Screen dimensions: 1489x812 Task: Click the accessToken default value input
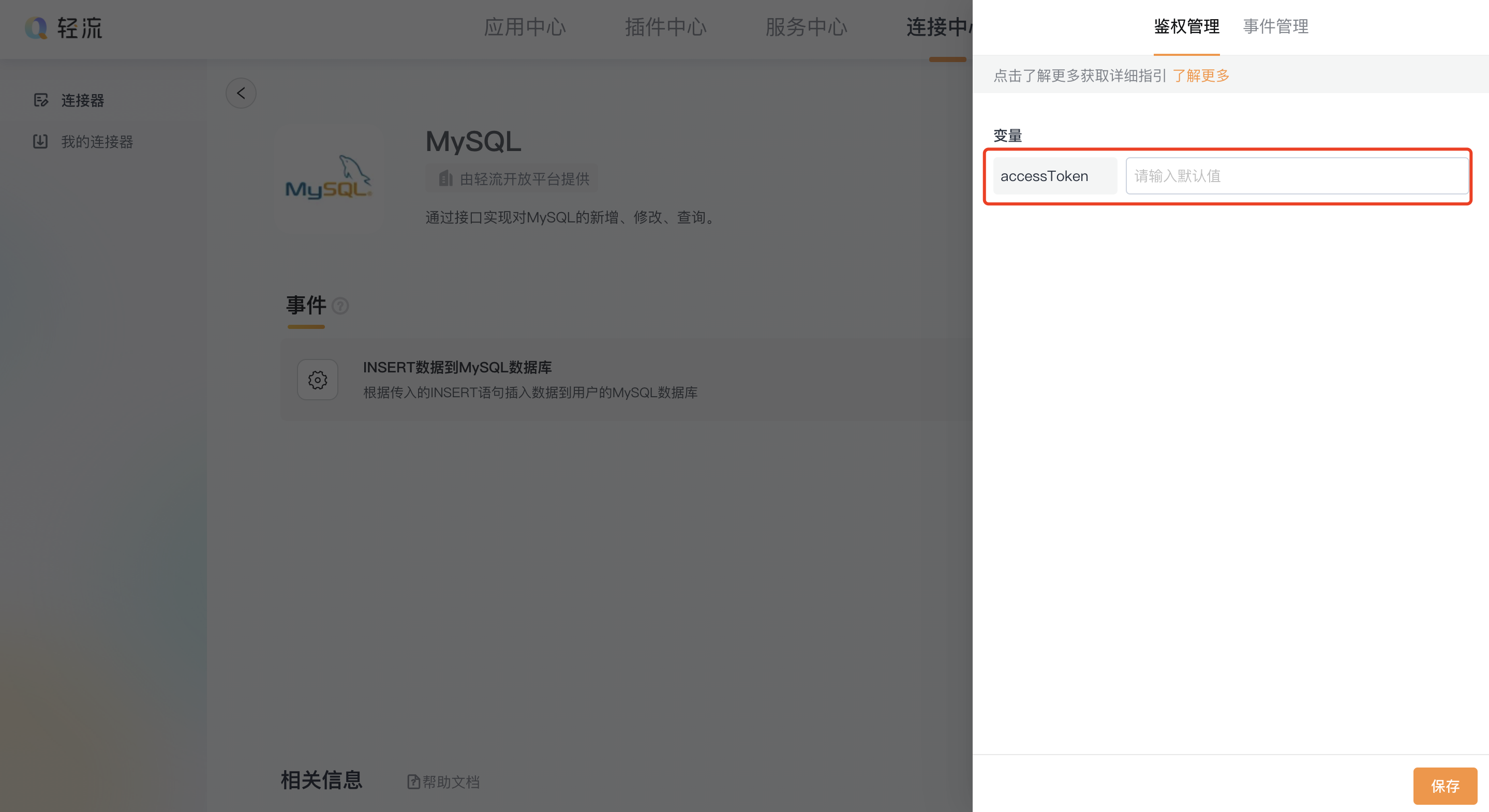click(x=1297, y=176)
